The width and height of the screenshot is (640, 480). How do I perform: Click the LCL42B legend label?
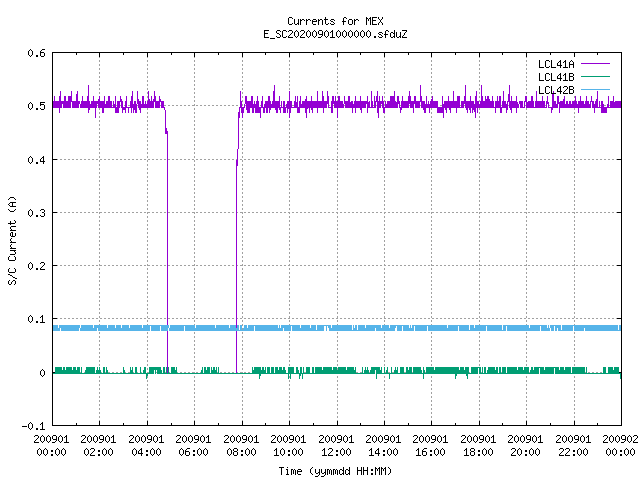[x=556, y=90]
